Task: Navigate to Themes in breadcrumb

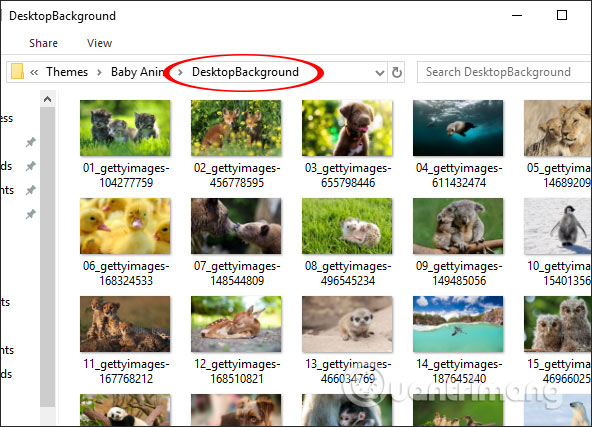Action: [x=67, y=72]
